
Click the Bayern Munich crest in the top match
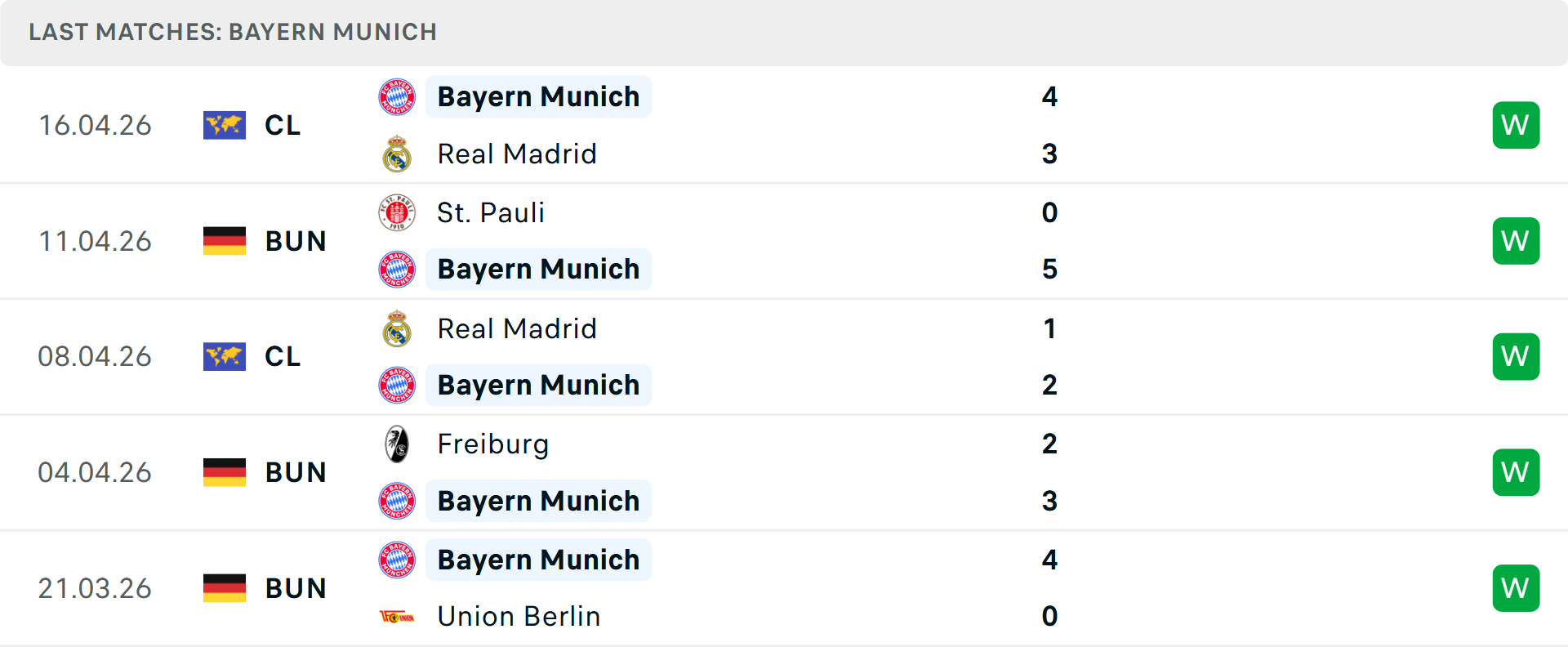(397, 96)
